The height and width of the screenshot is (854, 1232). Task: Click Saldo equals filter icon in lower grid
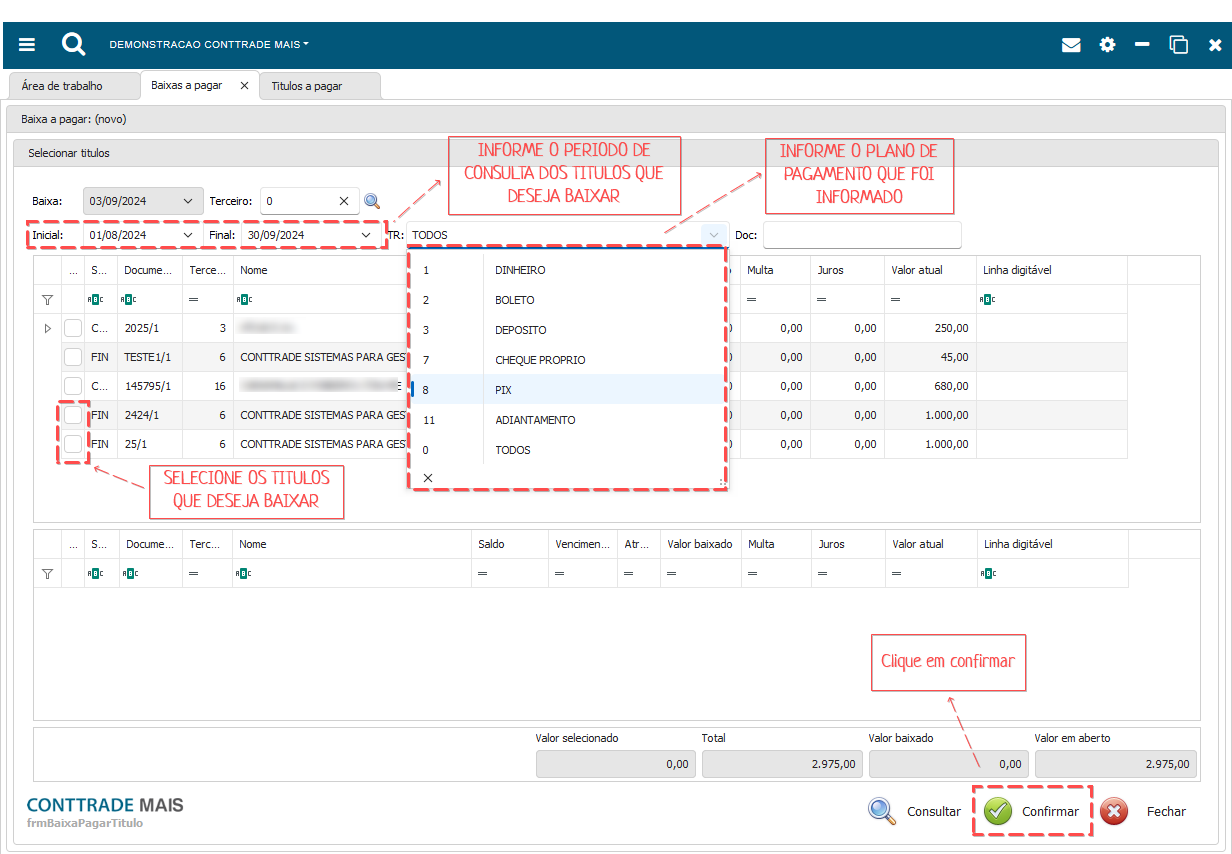[482, 574]
